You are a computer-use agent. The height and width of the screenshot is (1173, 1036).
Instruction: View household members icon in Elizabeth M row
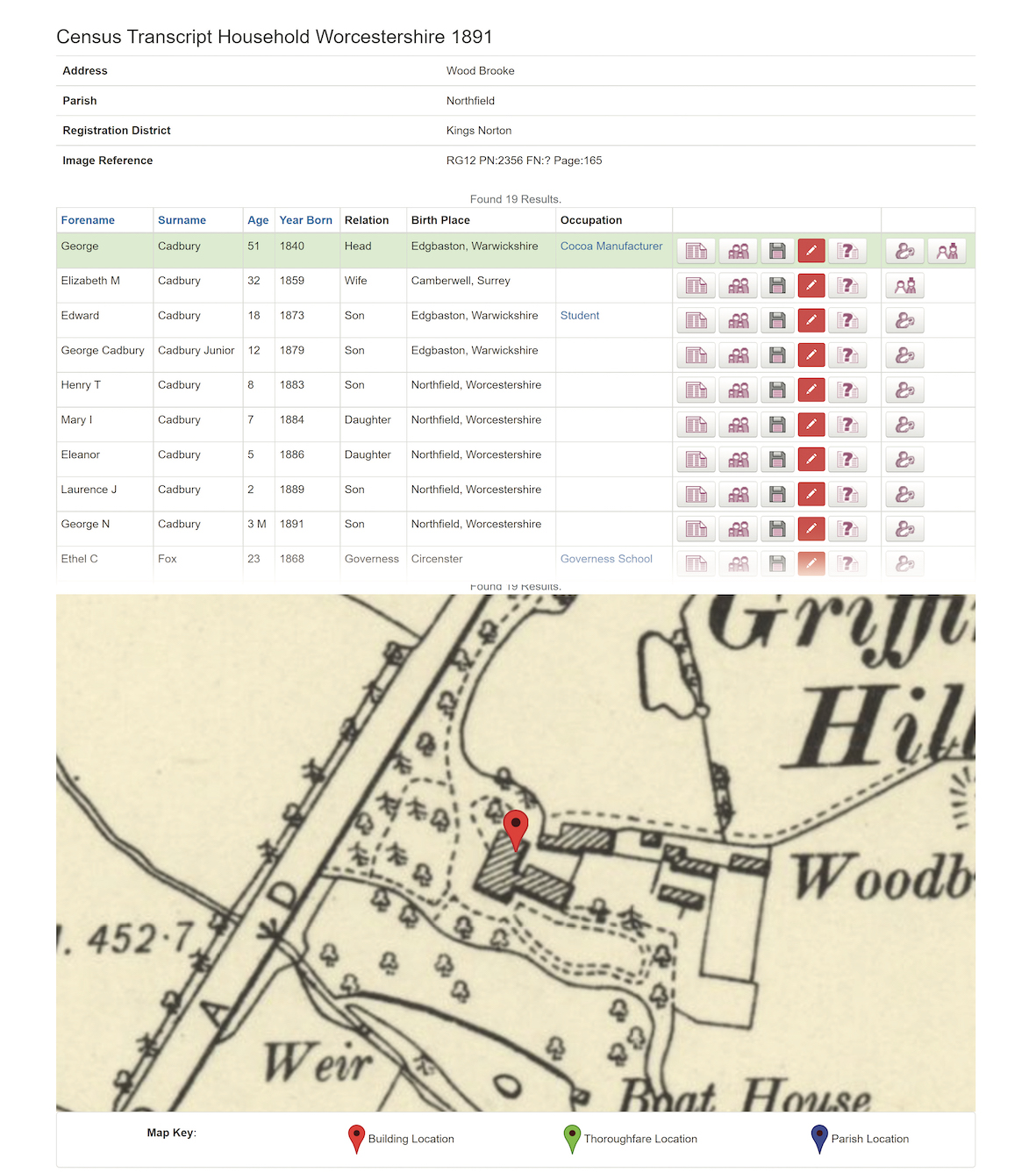point(738,286)
